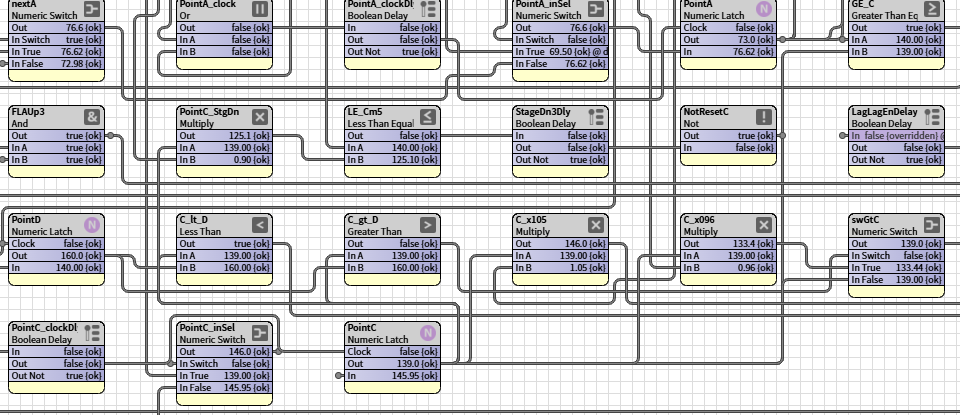The height and width of the screenshot is (415, 960).
Task: Click the PointA_clock Or block icon
Action: pos(260,9)
